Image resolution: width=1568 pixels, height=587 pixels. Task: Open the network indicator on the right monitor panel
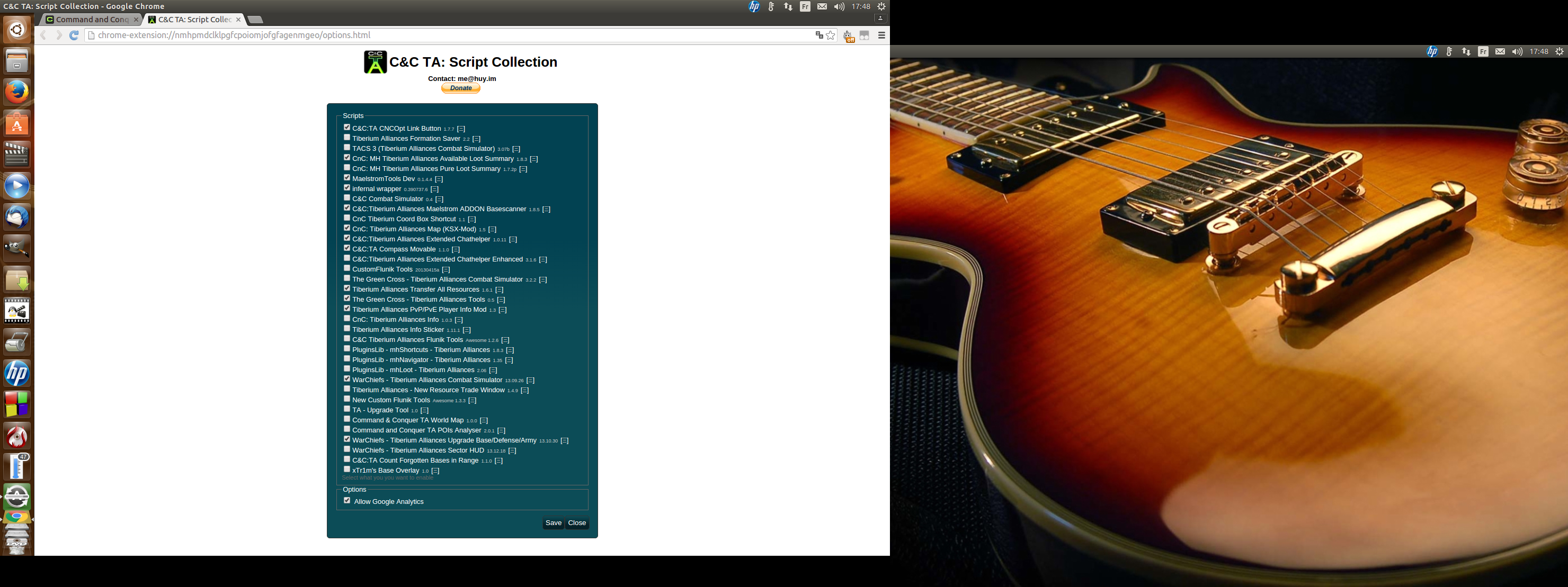1466,52
